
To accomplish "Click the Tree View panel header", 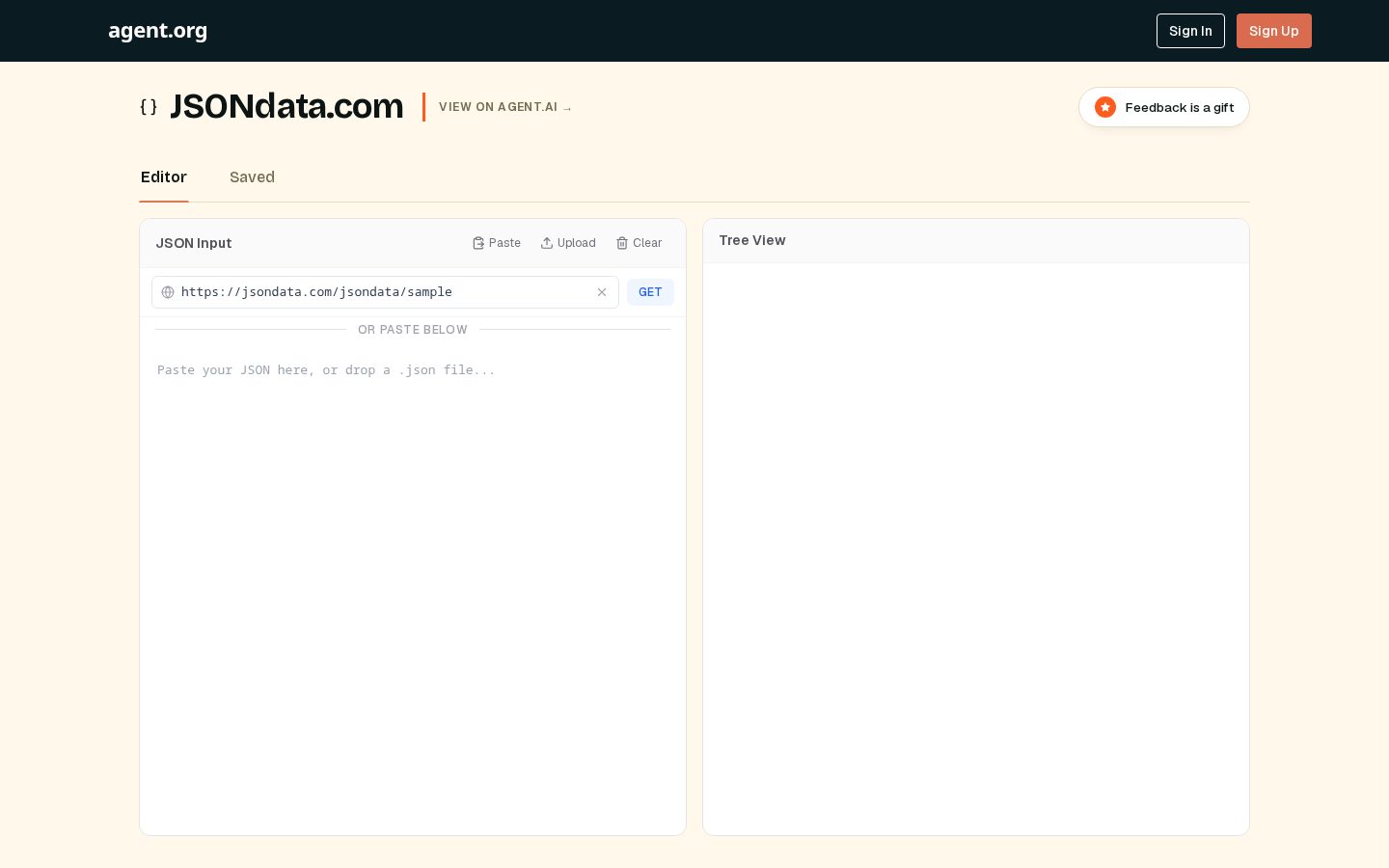I will pos(976,241).
